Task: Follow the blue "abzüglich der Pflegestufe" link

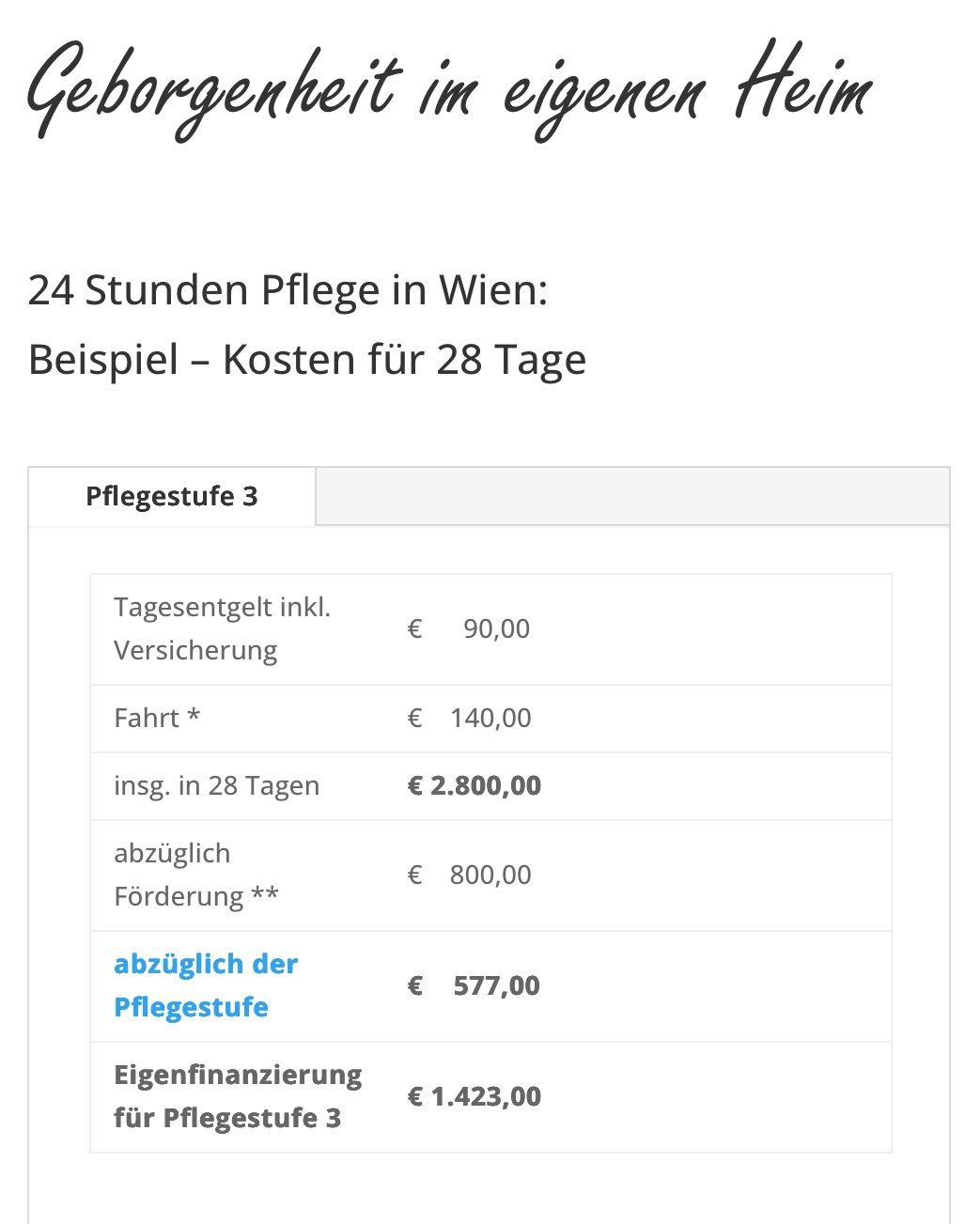Action: click(x=205, y=985)
